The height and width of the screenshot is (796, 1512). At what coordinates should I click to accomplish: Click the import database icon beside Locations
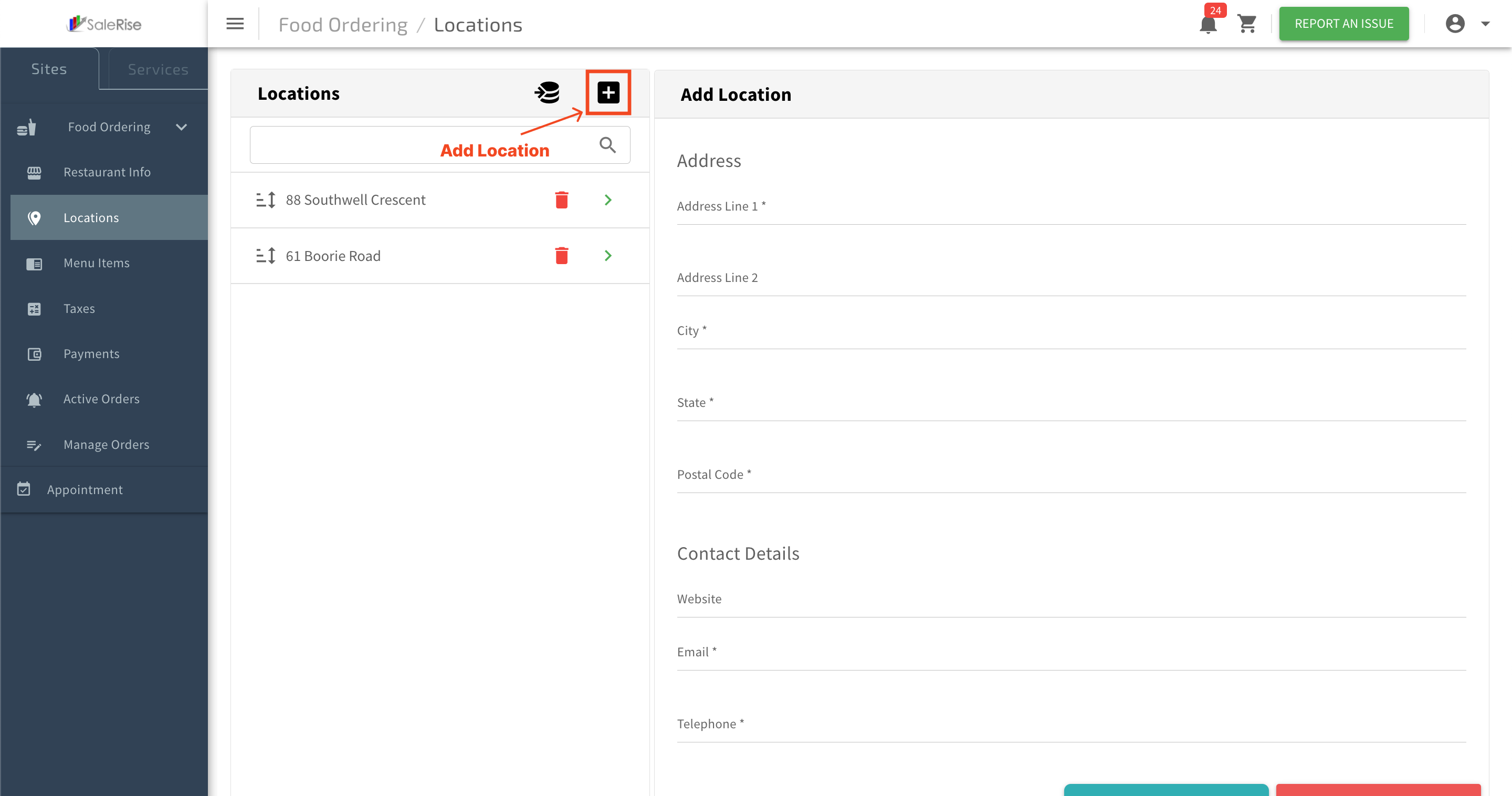(547, 93)
